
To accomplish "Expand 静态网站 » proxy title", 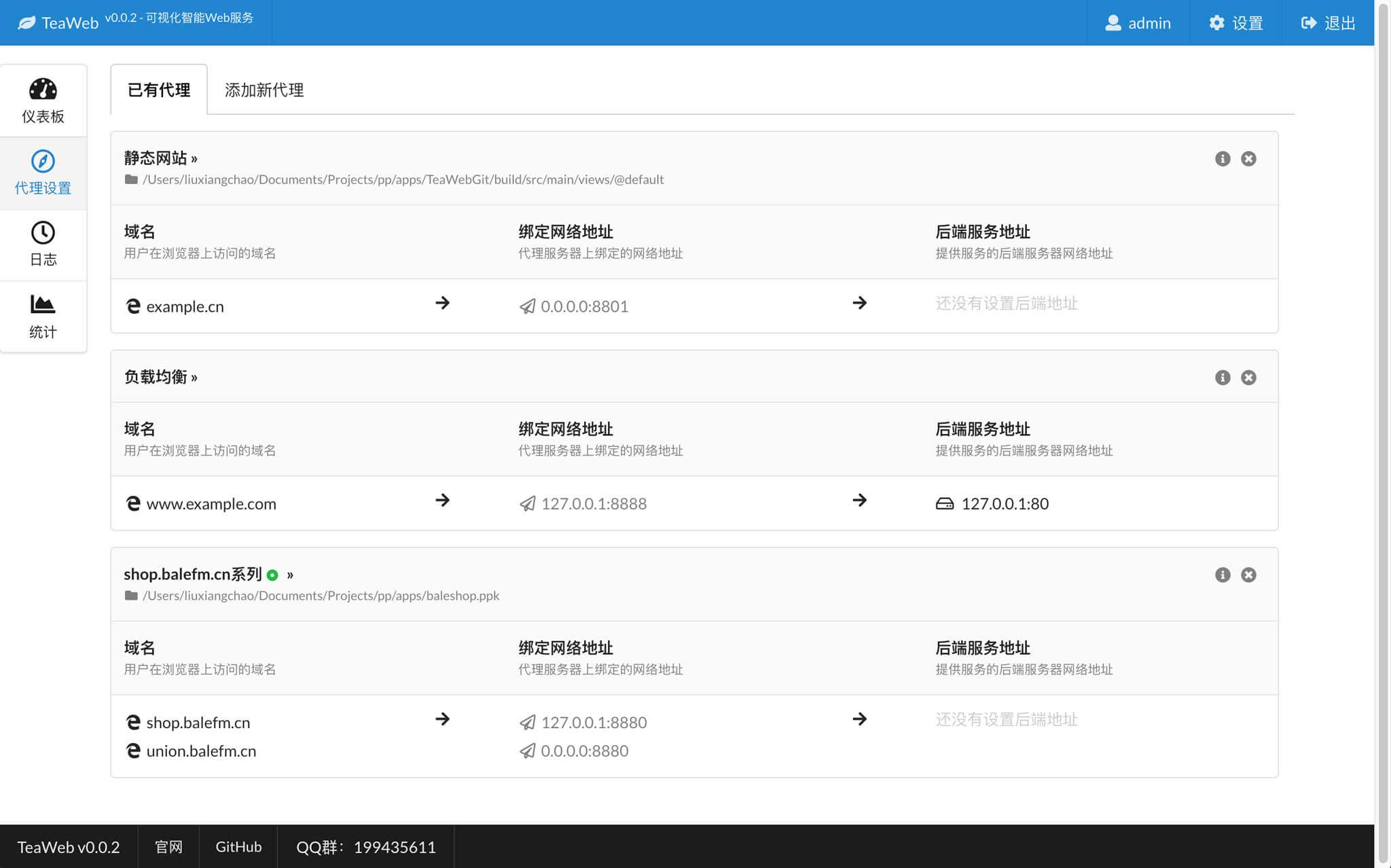I will (160, 158).
